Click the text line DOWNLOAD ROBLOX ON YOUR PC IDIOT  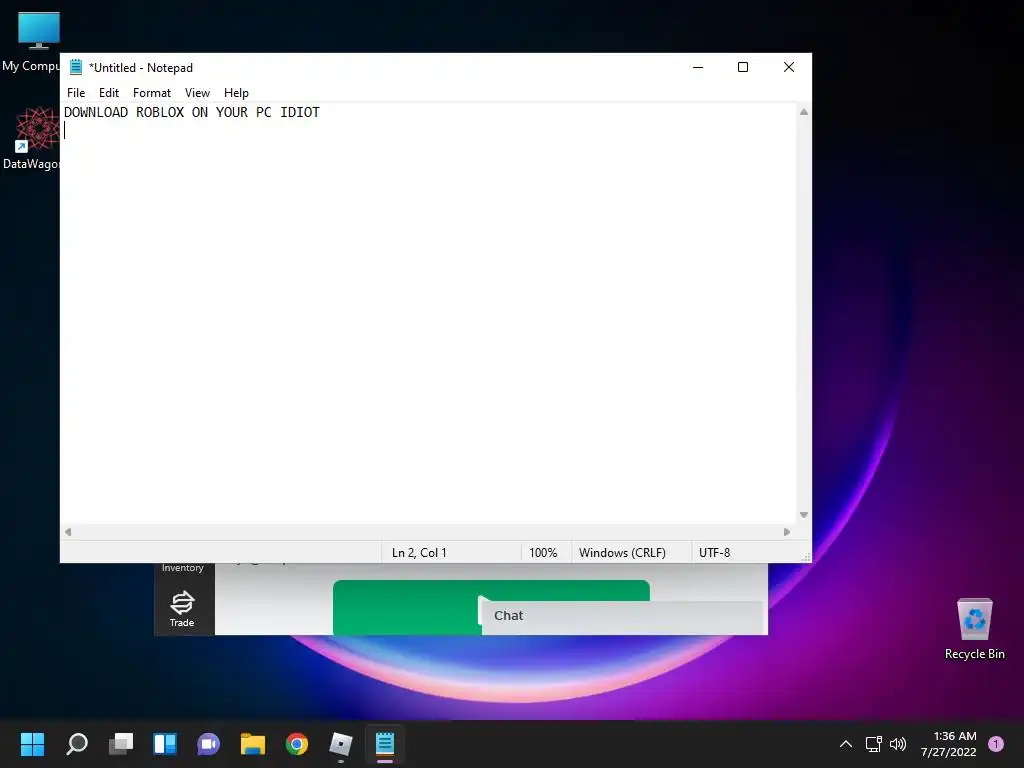point(191,112)
